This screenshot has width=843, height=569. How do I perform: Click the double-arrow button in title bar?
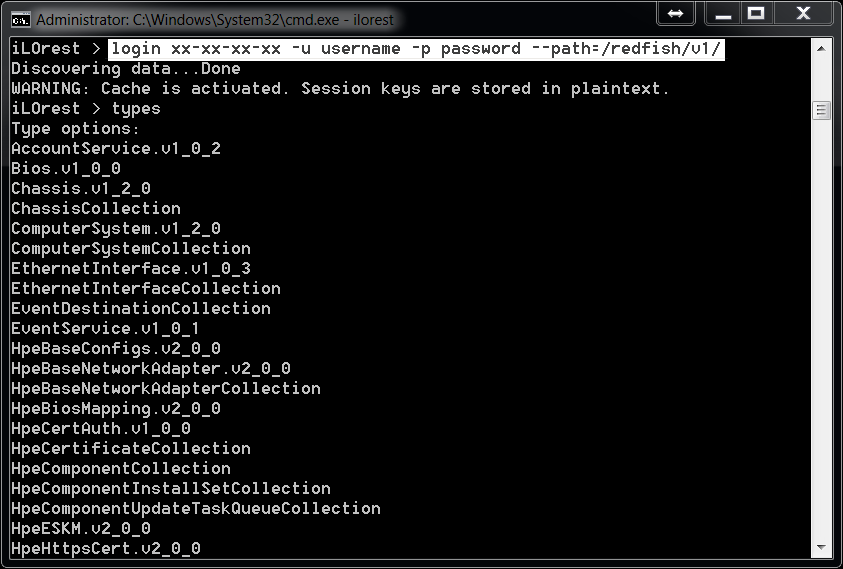click(676, 14)
